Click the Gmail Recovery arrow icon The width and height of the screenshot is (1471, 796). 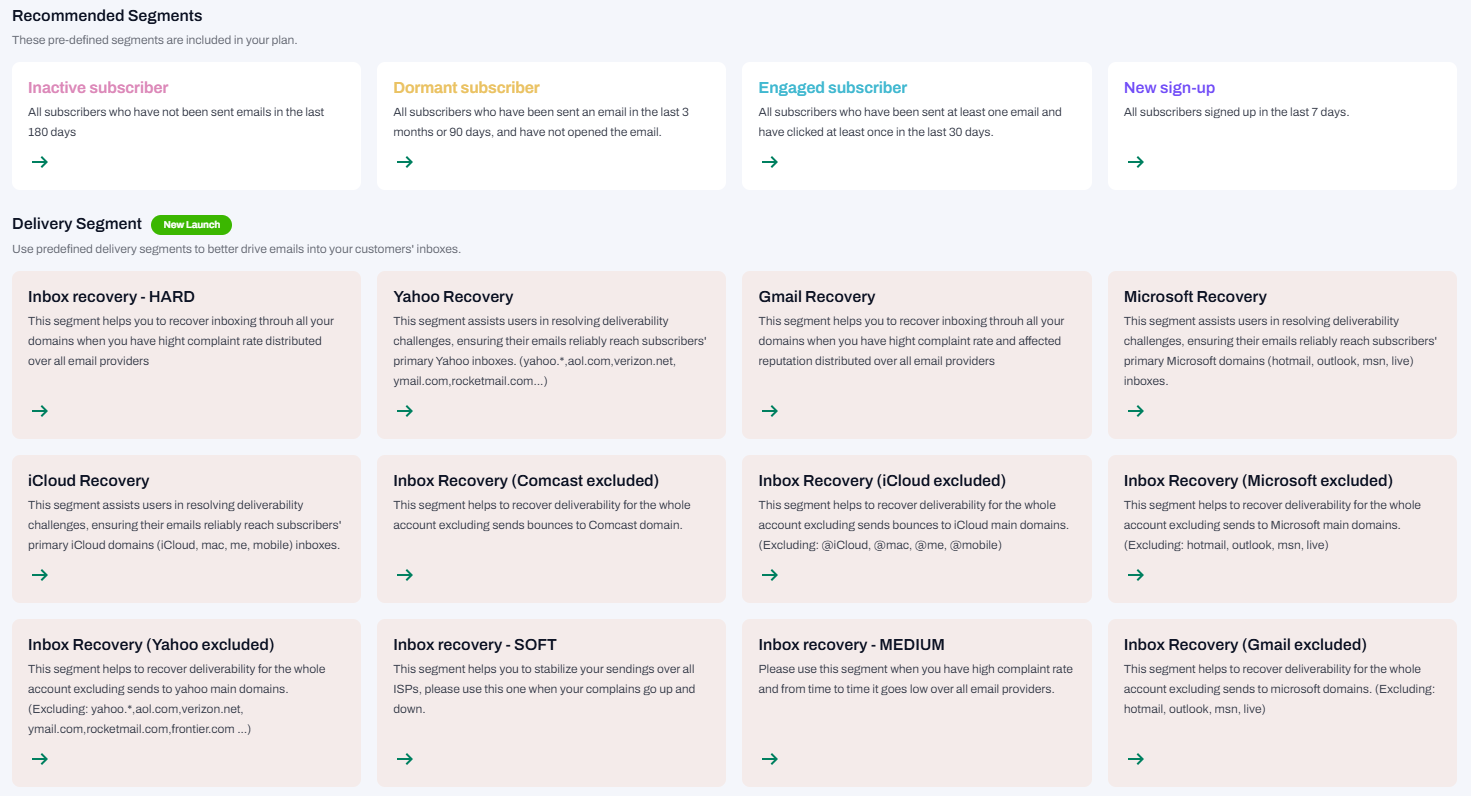click(769, 411)
